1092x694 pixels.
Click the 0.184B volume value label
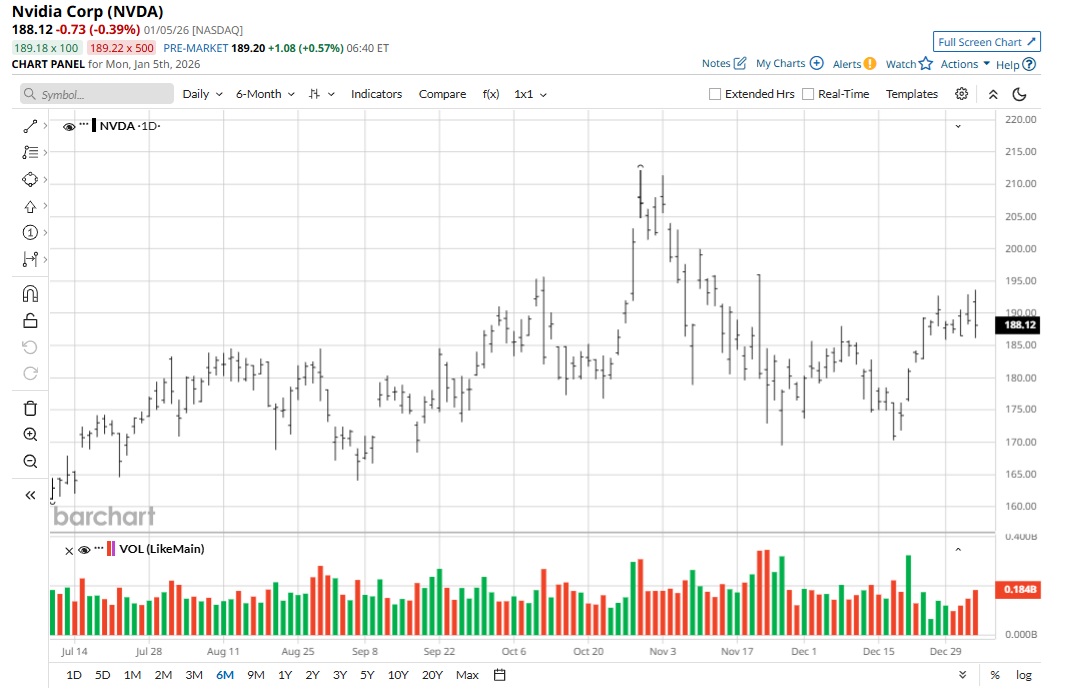[1018, 590]
